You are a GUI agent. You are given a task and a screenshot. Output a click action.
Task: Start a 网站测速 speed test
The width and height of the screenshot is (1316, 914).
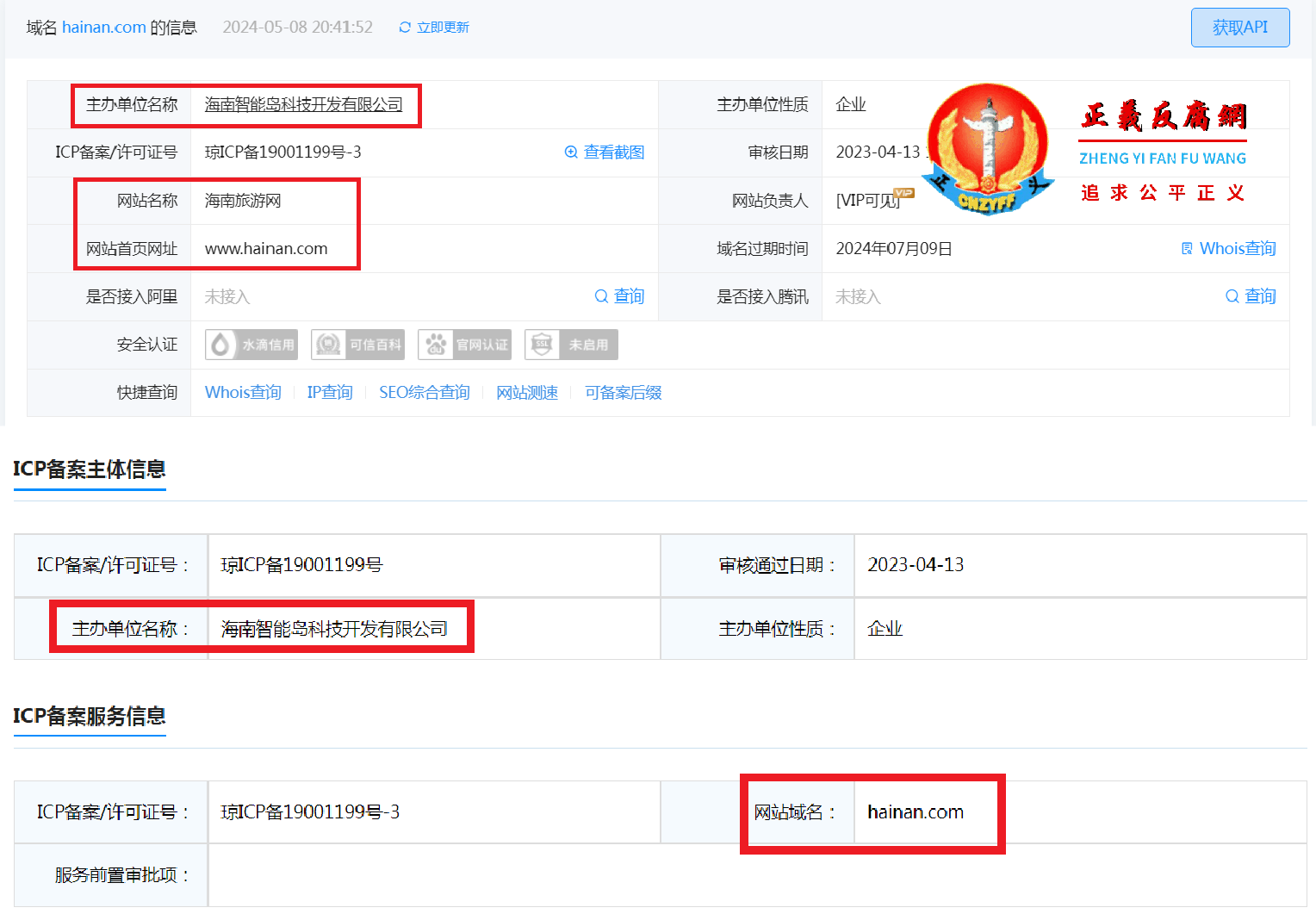click(x=527, y=393)
